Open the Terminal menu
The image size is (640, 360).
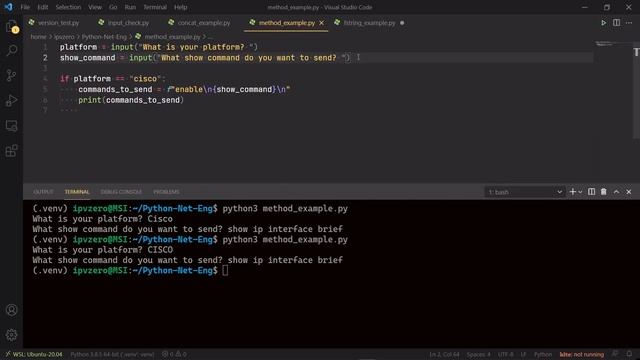(x=155, y=7)
